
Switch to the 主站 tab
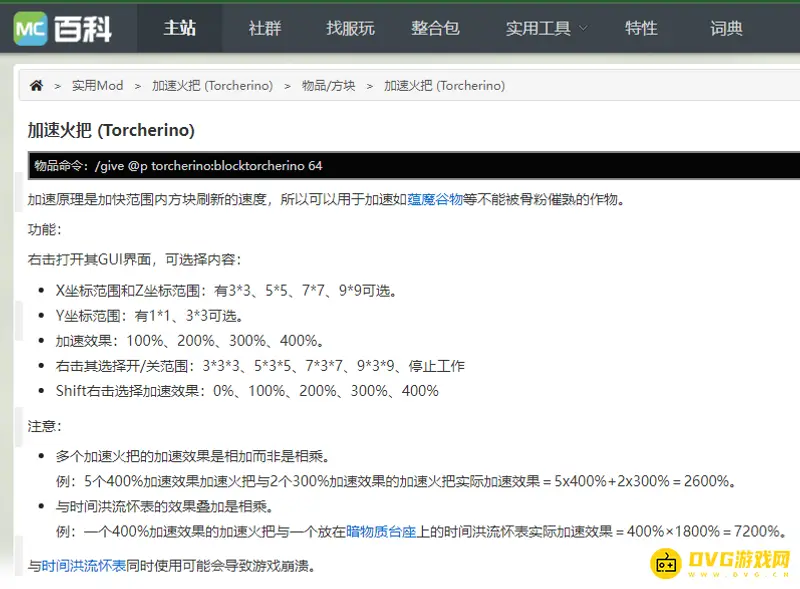(180, 28)
